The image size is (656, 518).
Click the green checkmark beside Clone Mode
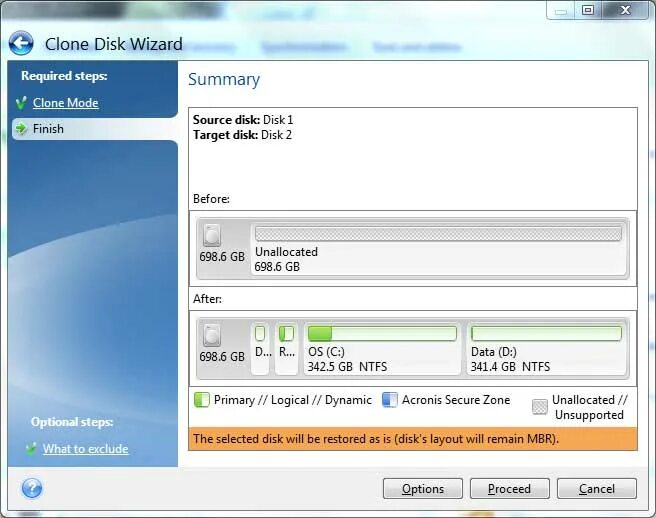(x=20, y=103)
